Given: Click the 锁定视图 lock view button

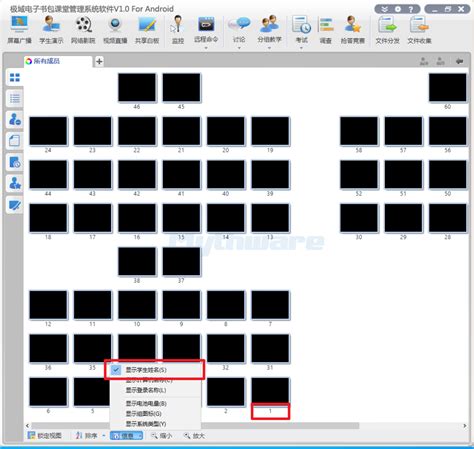Looking at the screenshot, I should [45, 435].
